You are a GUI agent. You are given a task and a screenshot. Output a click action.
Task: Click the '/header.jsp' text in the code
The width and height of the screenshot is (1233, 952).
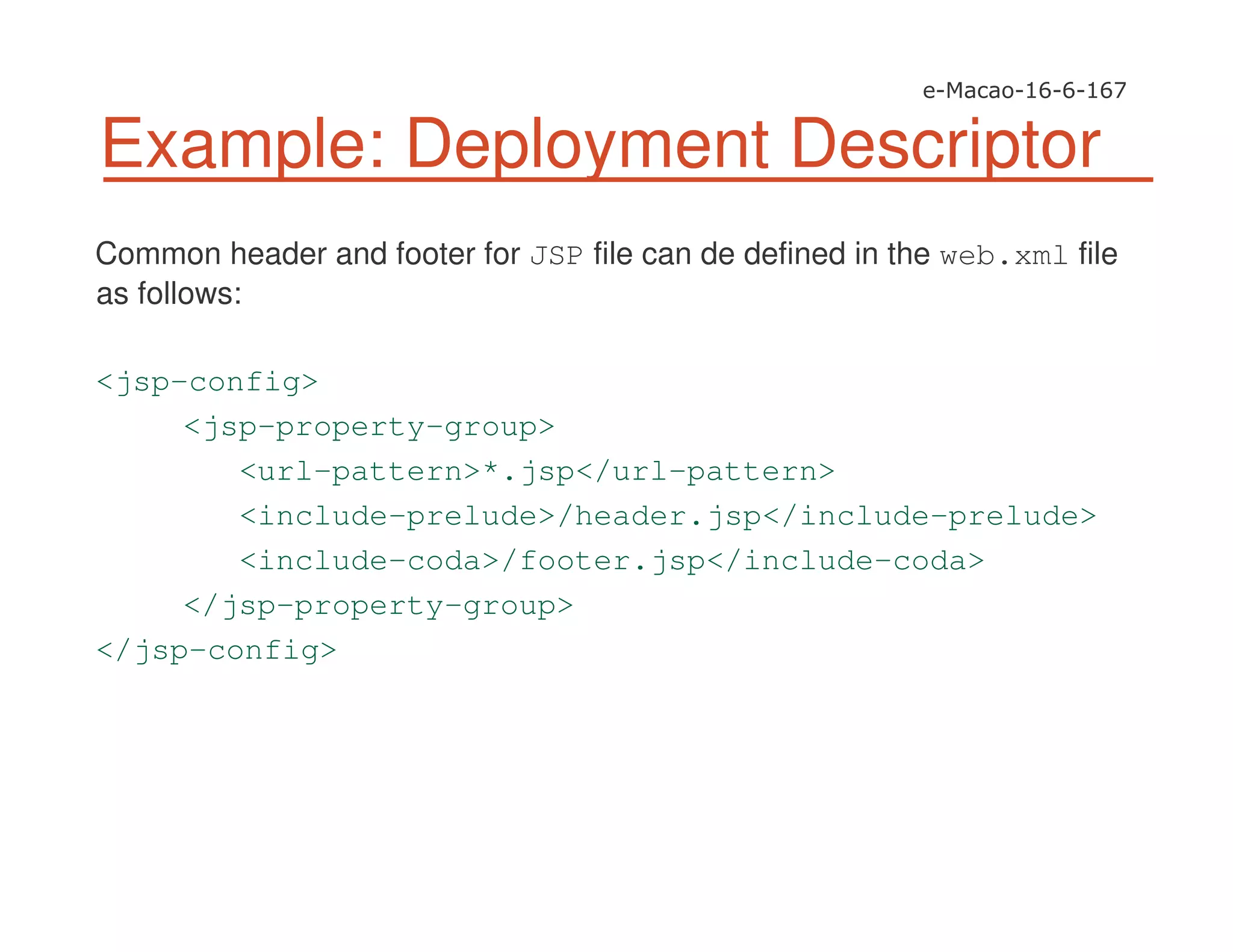[659, 516]
